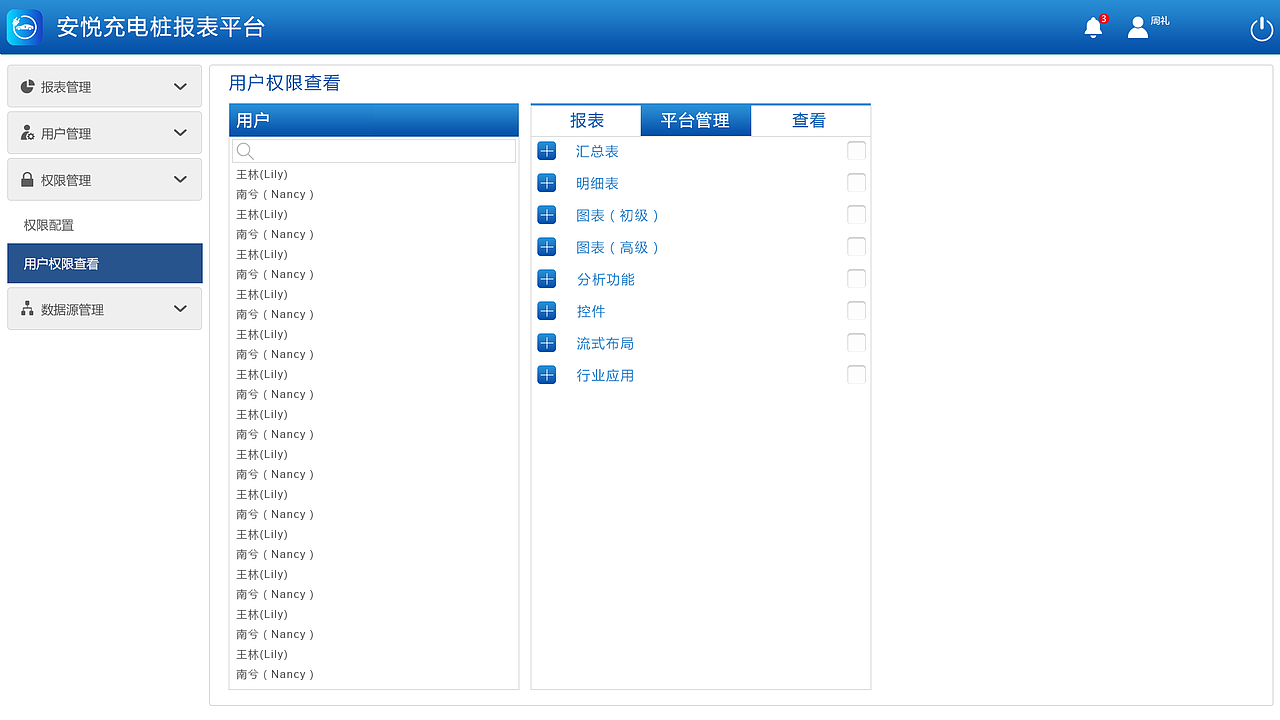The height and width of the screenshot is (720, 1280).
Task: Expand the 数据源管理 menu chevron
Action: (180, 308)
